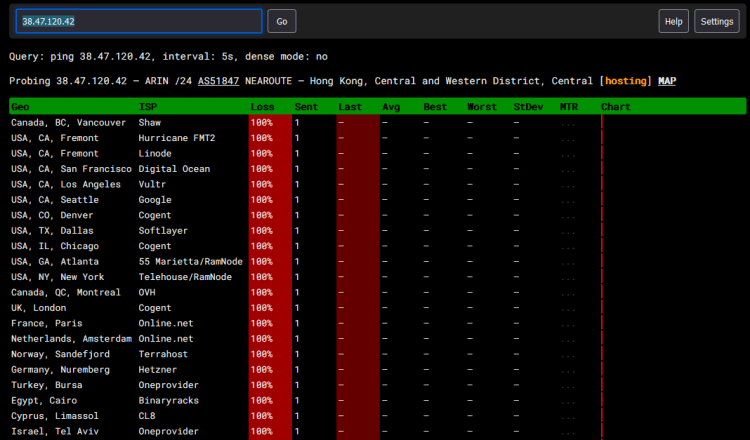Click the Terrahost ISP cell
Viewport: 750px width, 440px height.
coord(163,354)
